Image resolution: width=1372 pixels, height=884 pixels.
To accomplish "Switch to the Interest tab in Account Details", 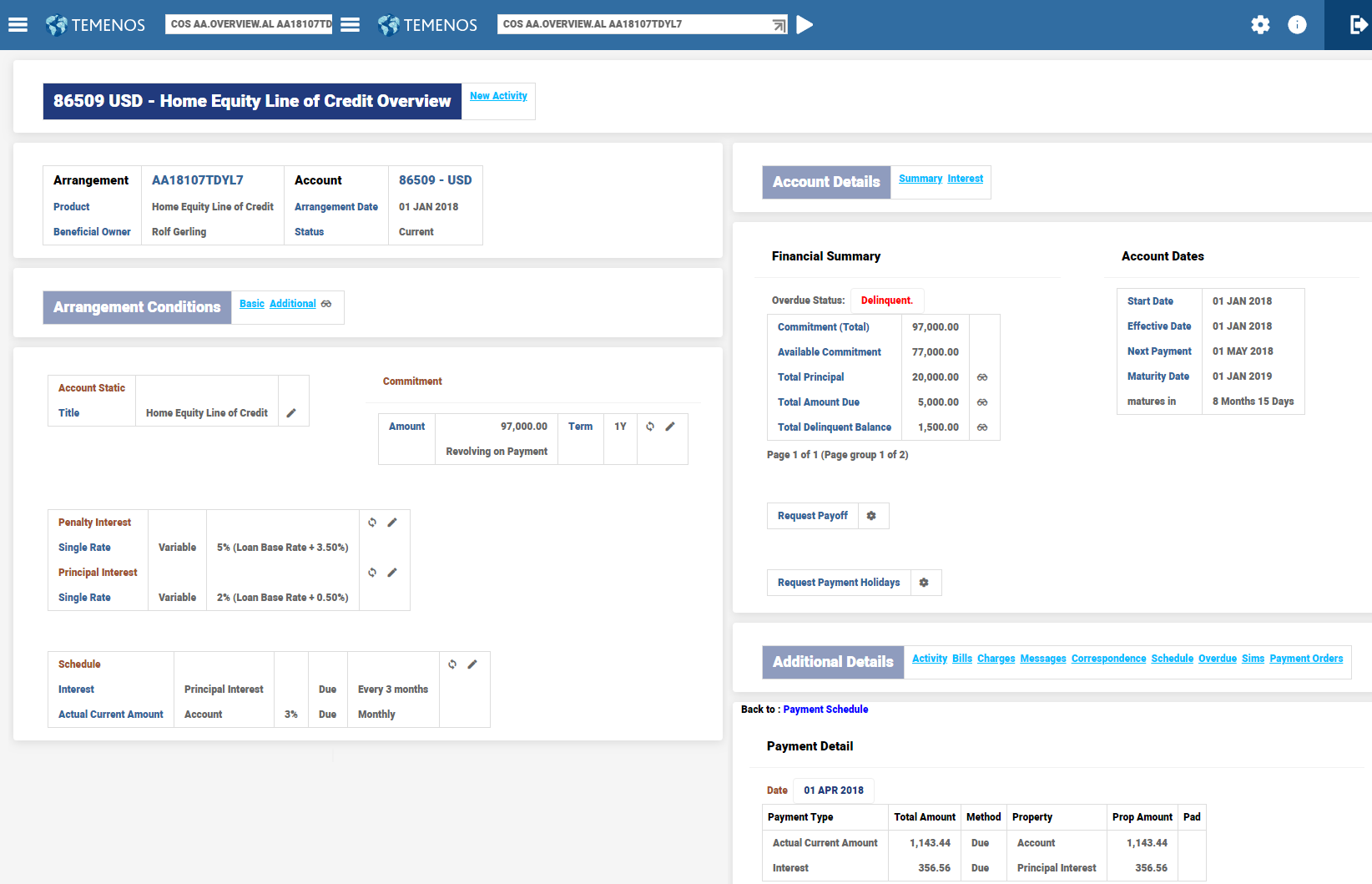I will pos(965,179).
